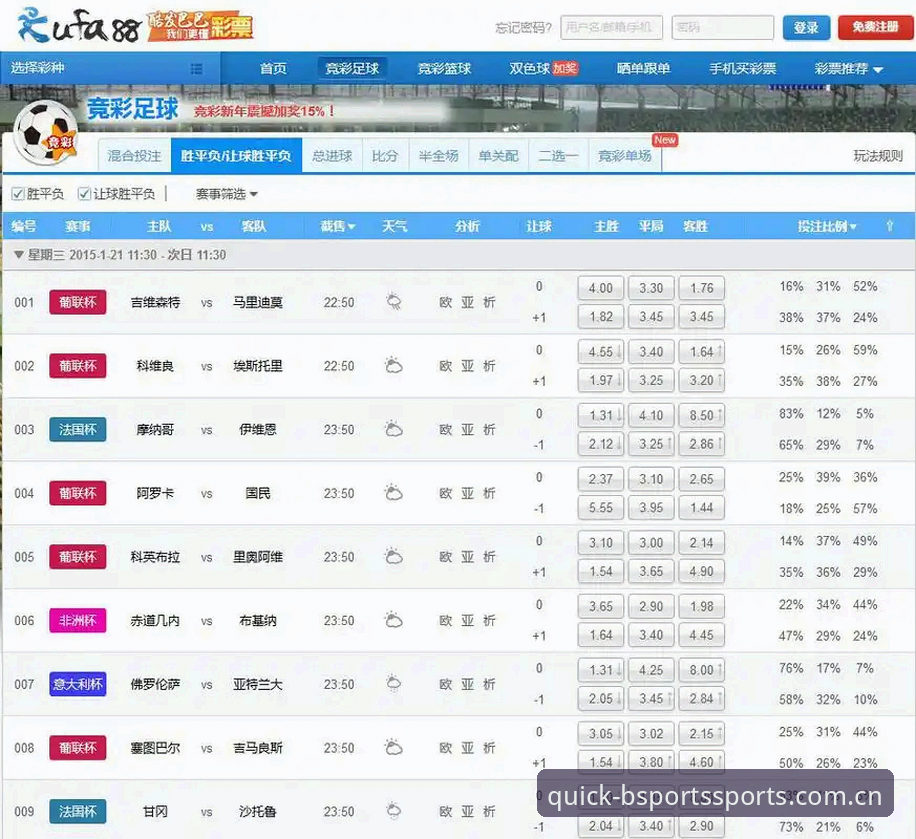Select the 胜平负/让球胜平负 tab
Screen dimensions: 916x839
pyautogui.click(x=236, y=155)
